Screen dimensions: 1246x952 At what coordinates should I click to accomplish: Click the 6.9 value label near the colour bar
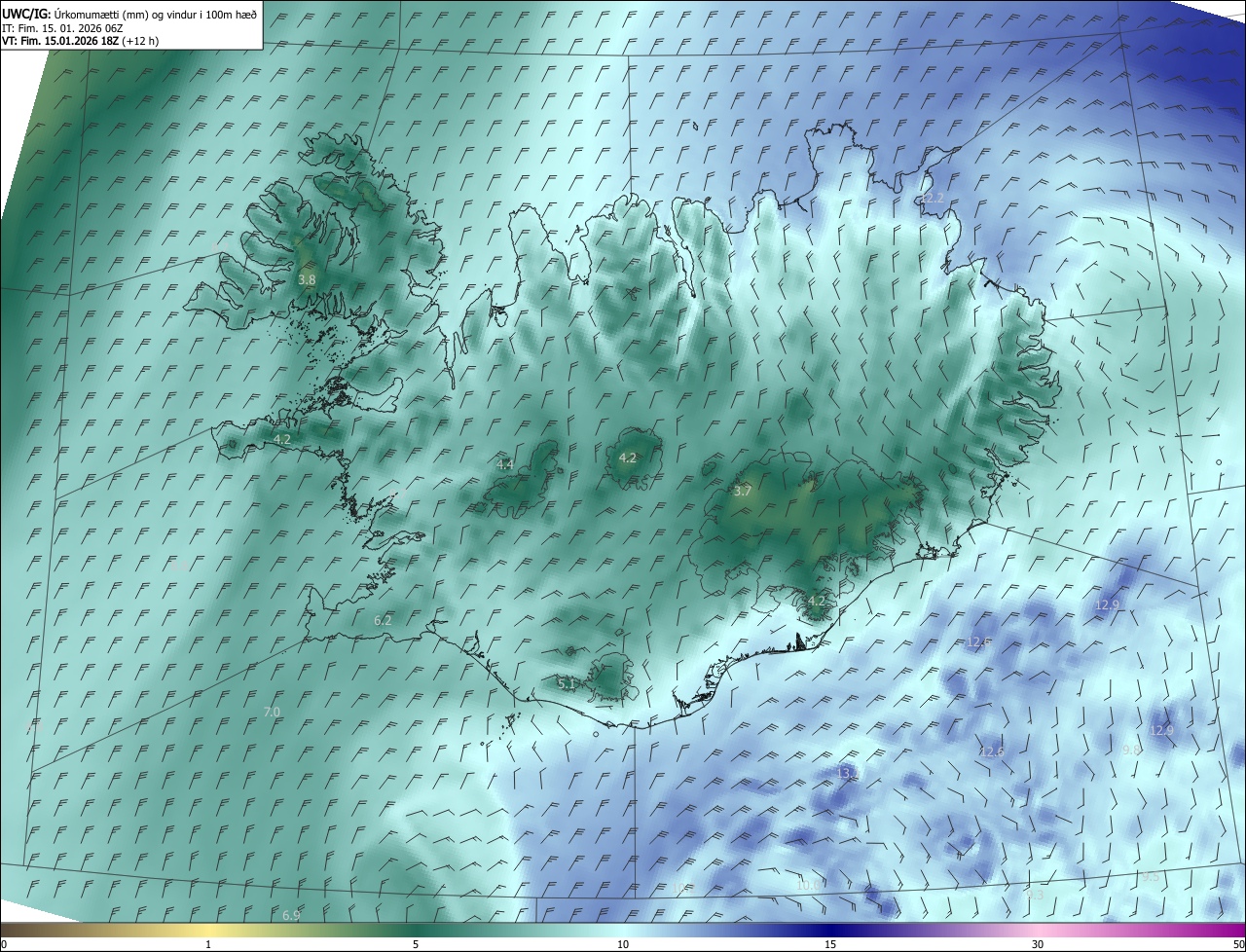tap(291, 915)
